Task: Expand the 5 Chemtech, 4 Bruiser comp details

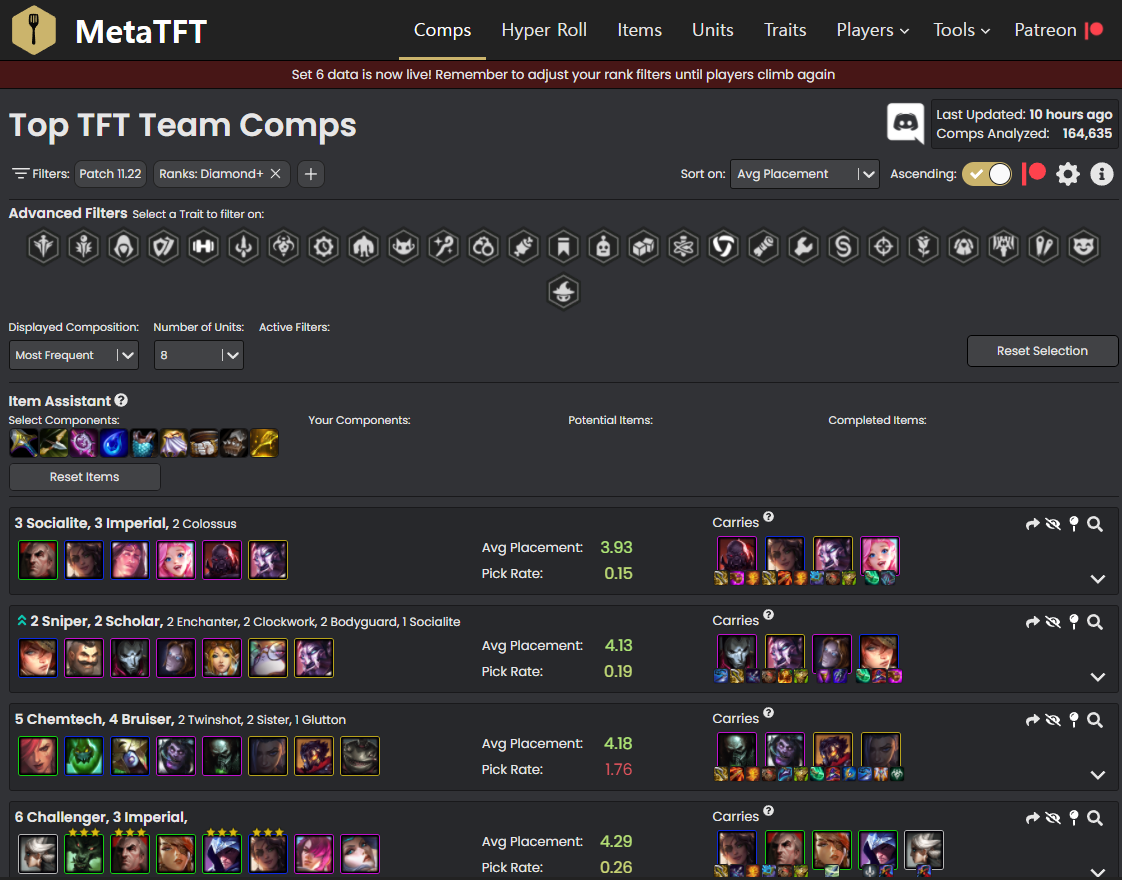Action: click(1098, 775)
